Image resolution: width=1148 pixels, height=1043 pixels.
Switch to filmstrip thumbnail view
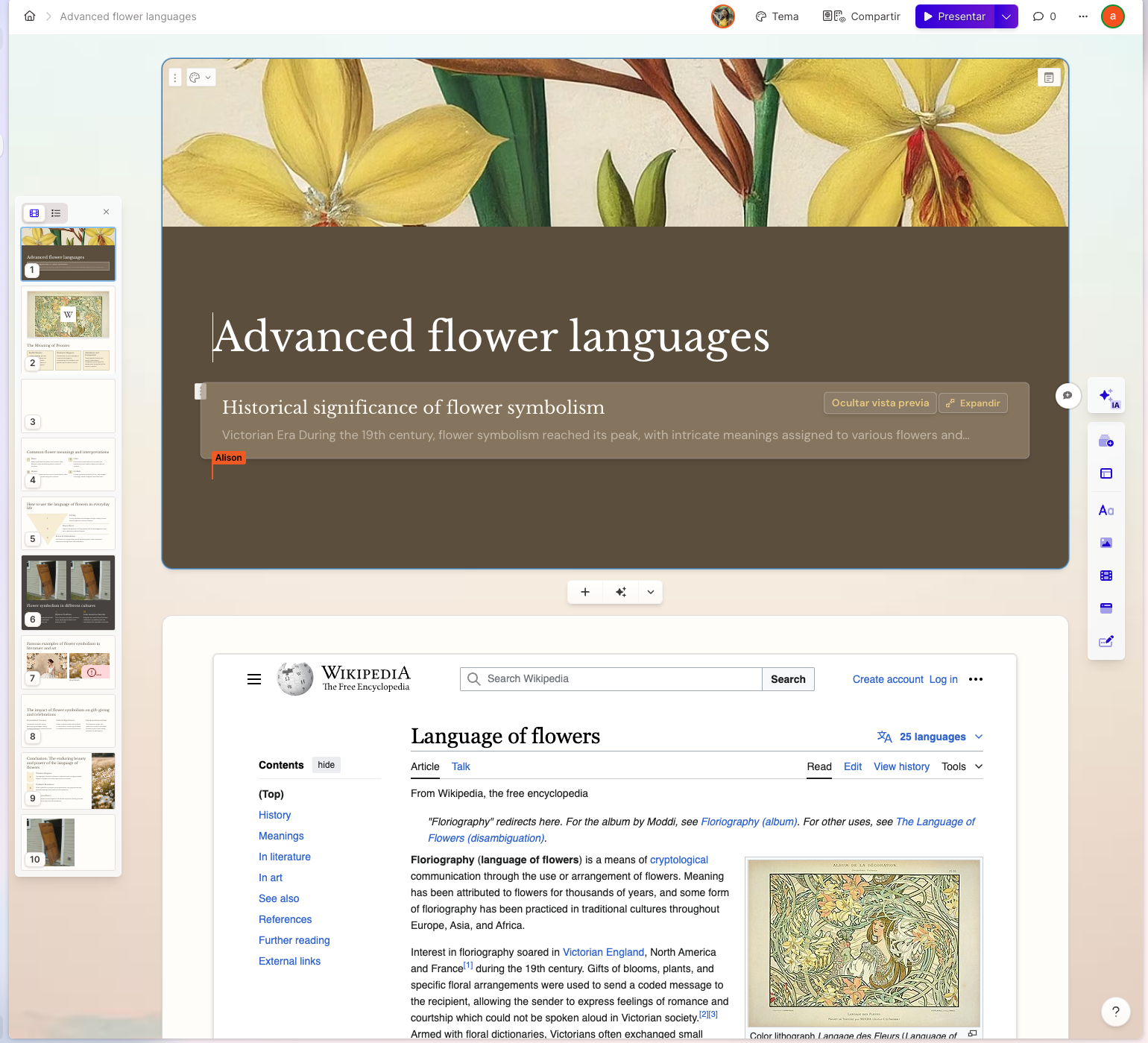34,213
